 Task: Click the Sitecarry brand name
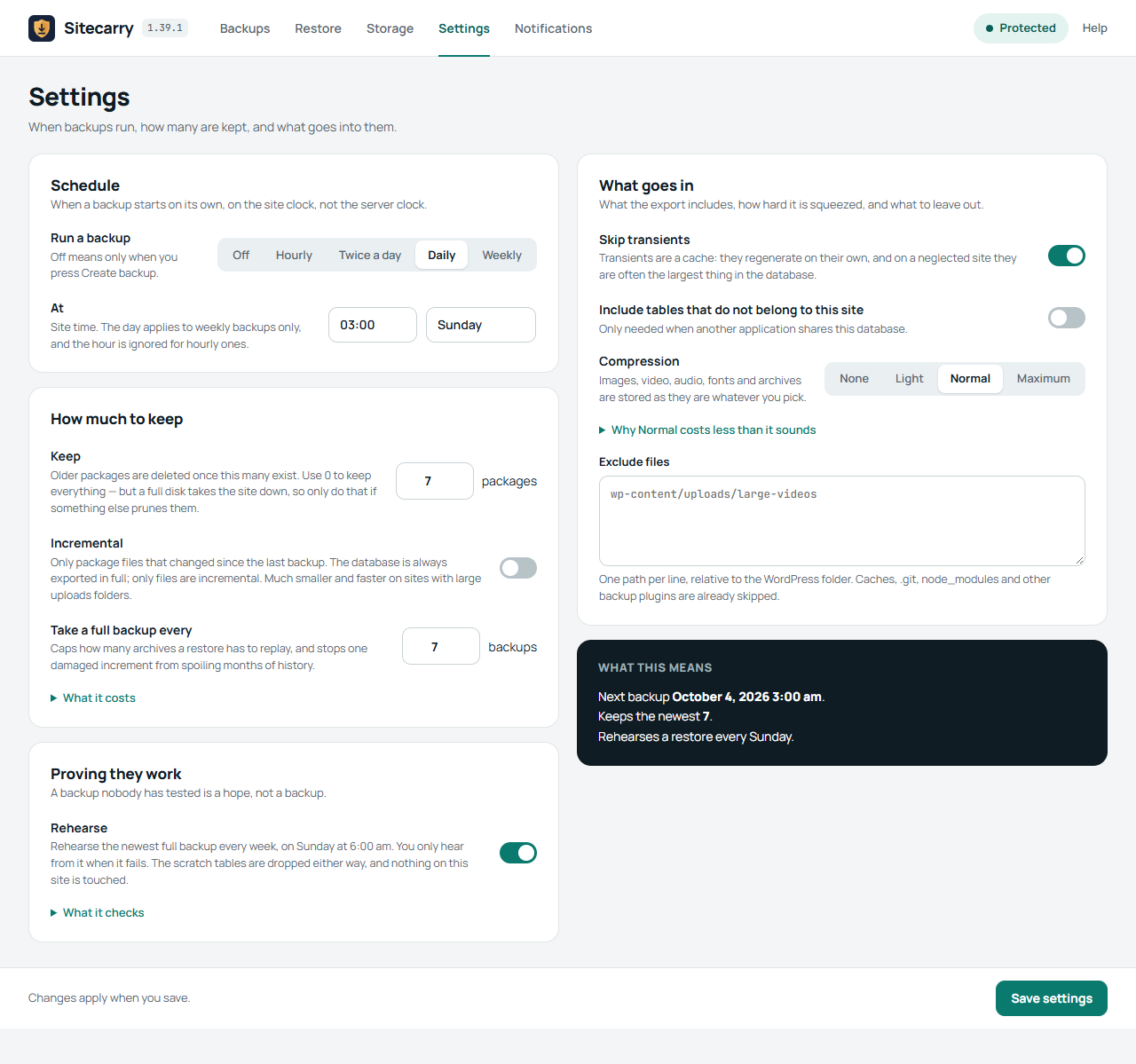[x=99, y=28]
